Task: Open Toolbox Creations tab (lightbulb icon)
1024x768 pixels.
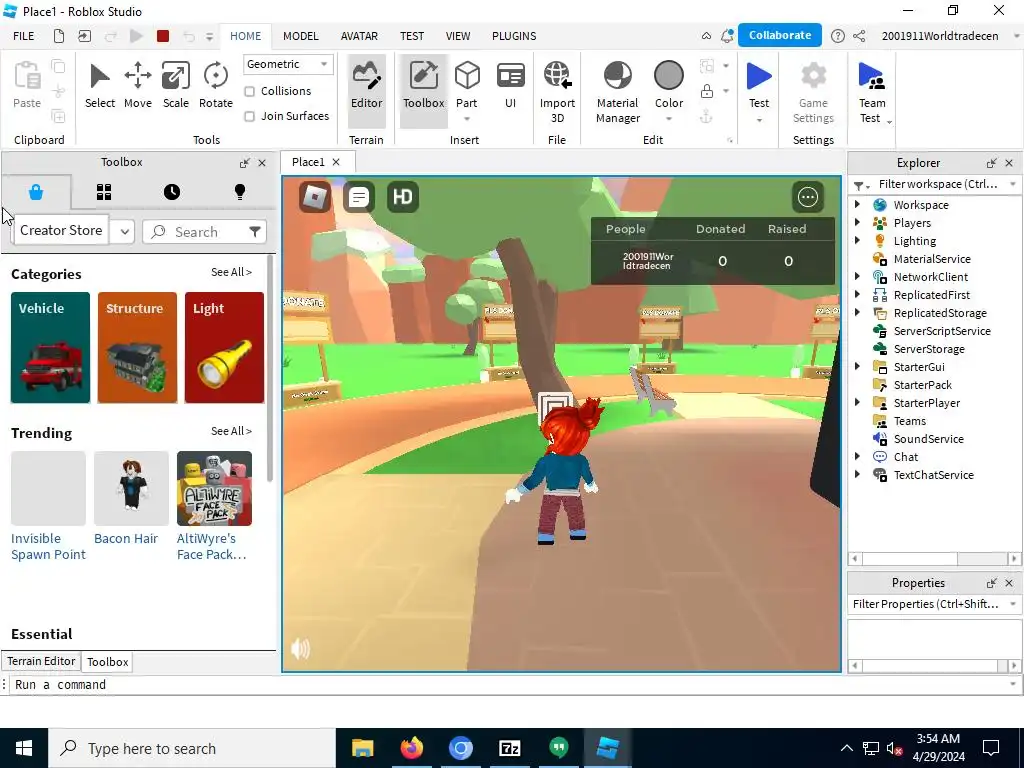Action: coord(240,192)
